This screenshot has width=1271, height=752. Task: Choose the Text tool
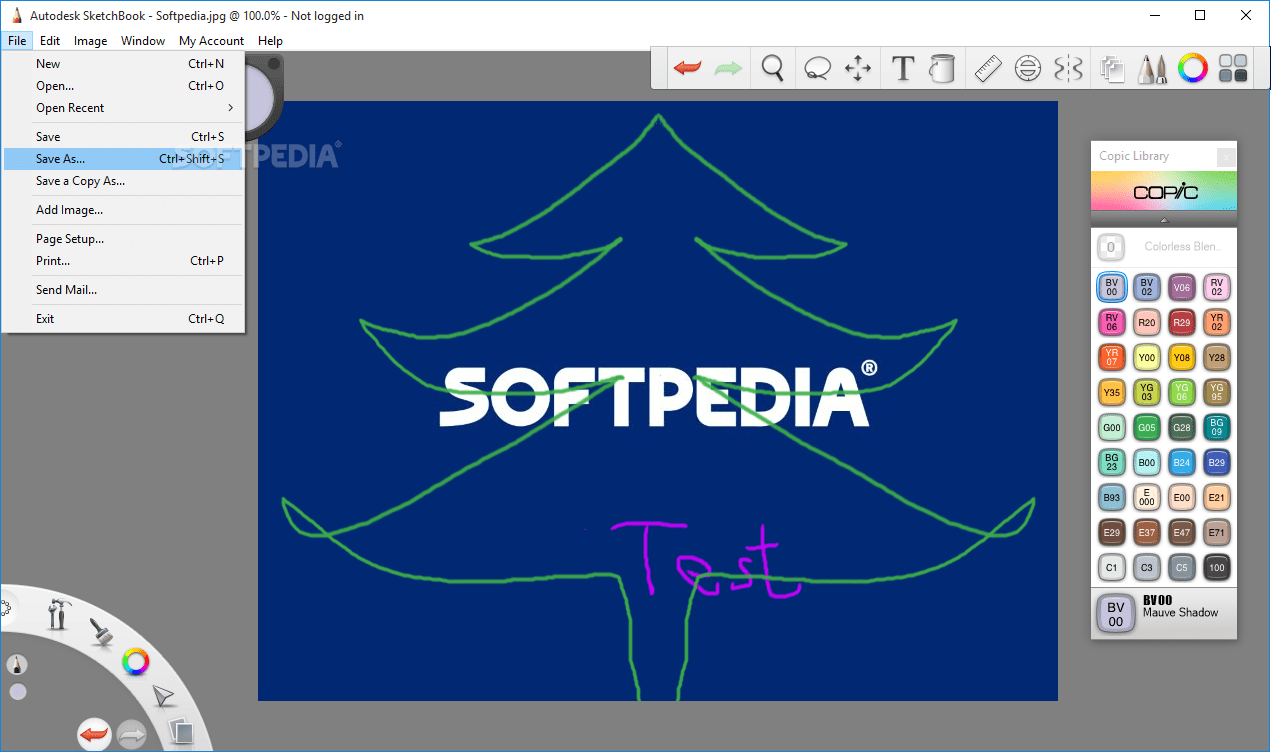tap(902, 68)
